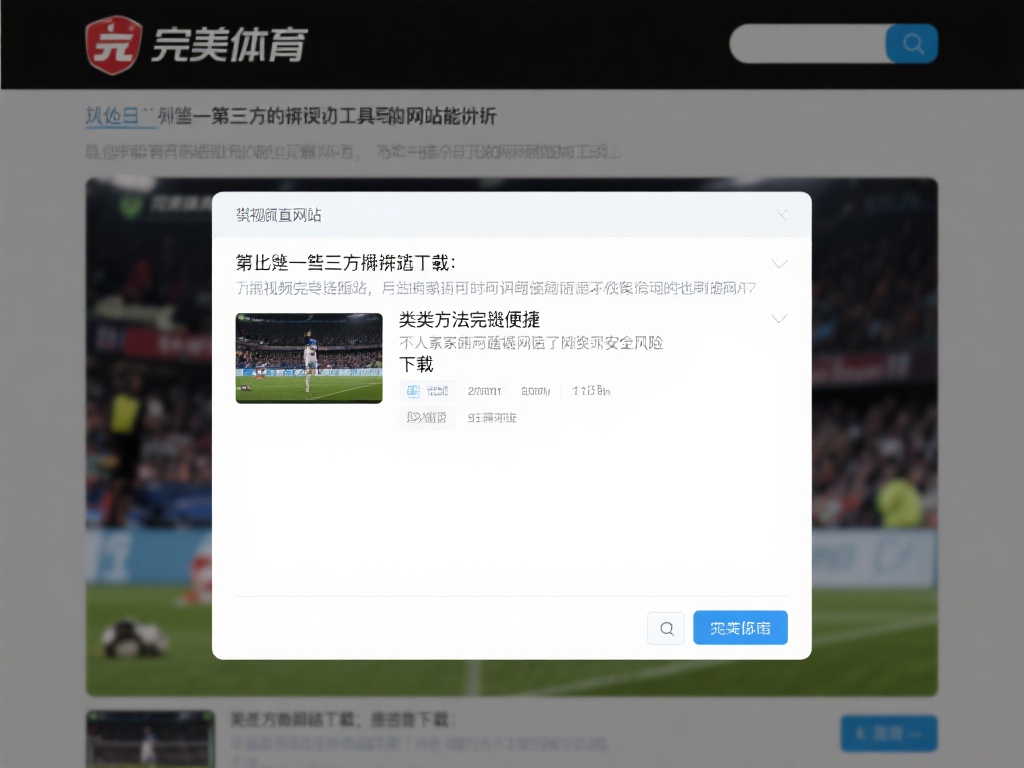Click the second tag chip below metadata row
The width and height of the screenshot is (1024, 768).
click(x=492, y=418)
